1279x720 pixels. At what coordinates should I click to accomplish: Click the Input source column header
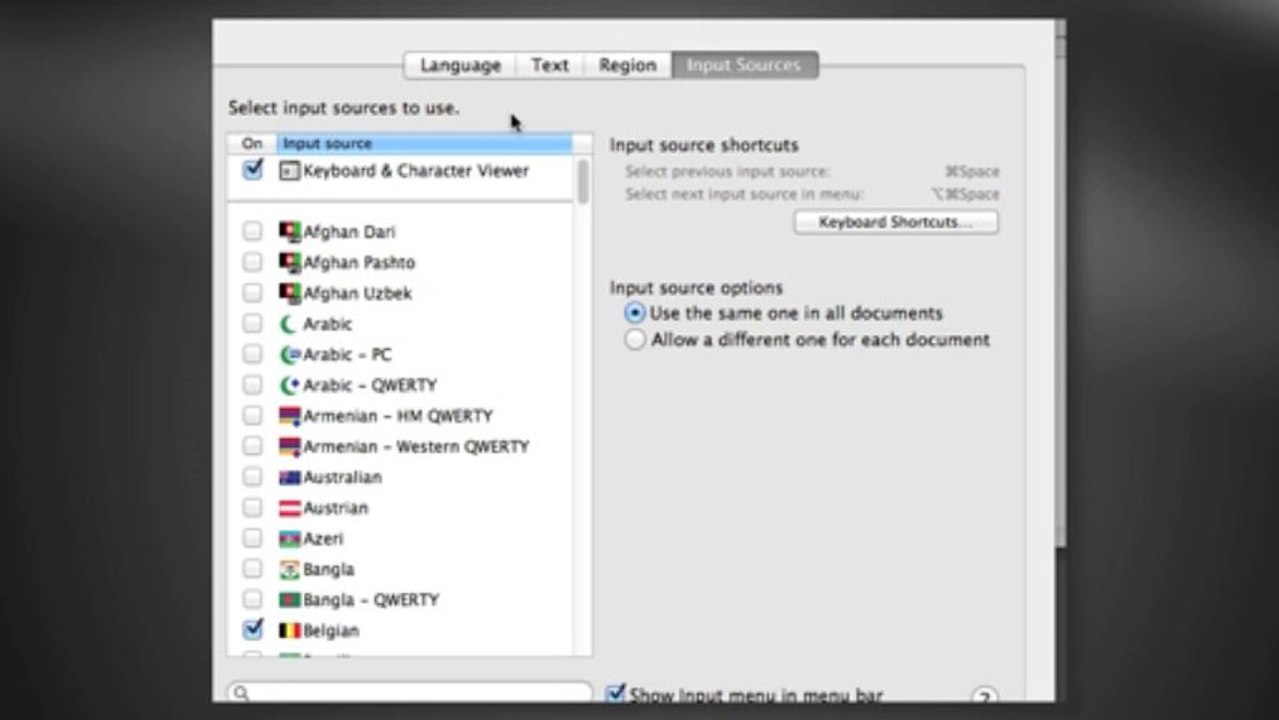pos(424,144)
